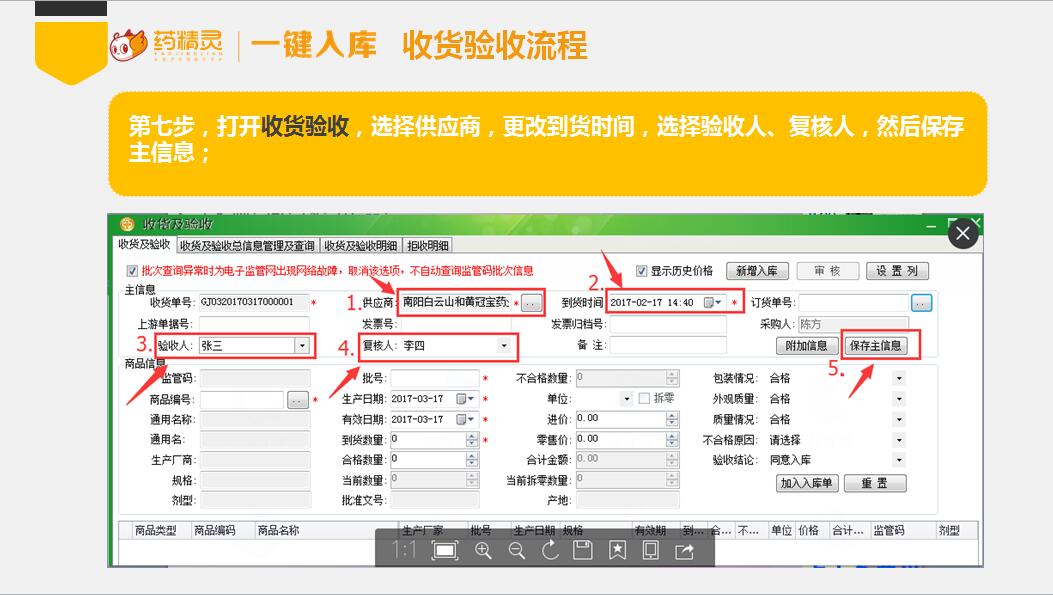Close the image viewer with X icon
The image size is (1053, 595).
click(x=962, y=234)
